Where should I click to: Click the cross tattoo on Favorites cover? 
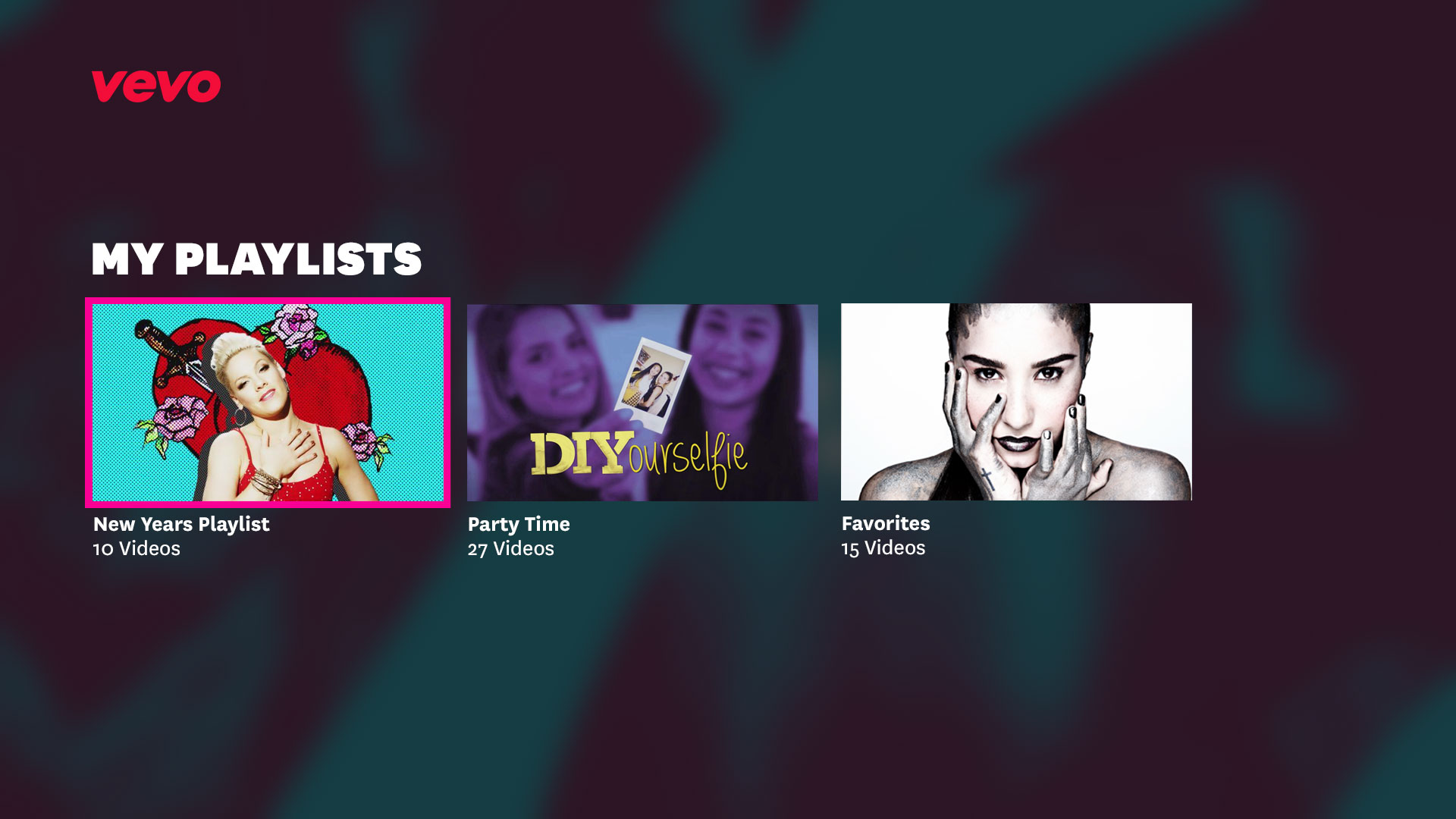[x=987, y=478]
